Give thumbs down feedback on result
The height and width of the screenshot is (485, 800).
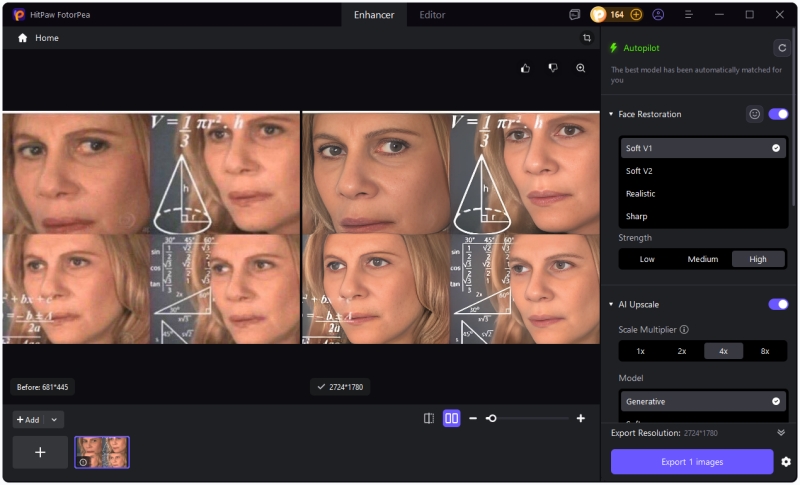(553, 68)
